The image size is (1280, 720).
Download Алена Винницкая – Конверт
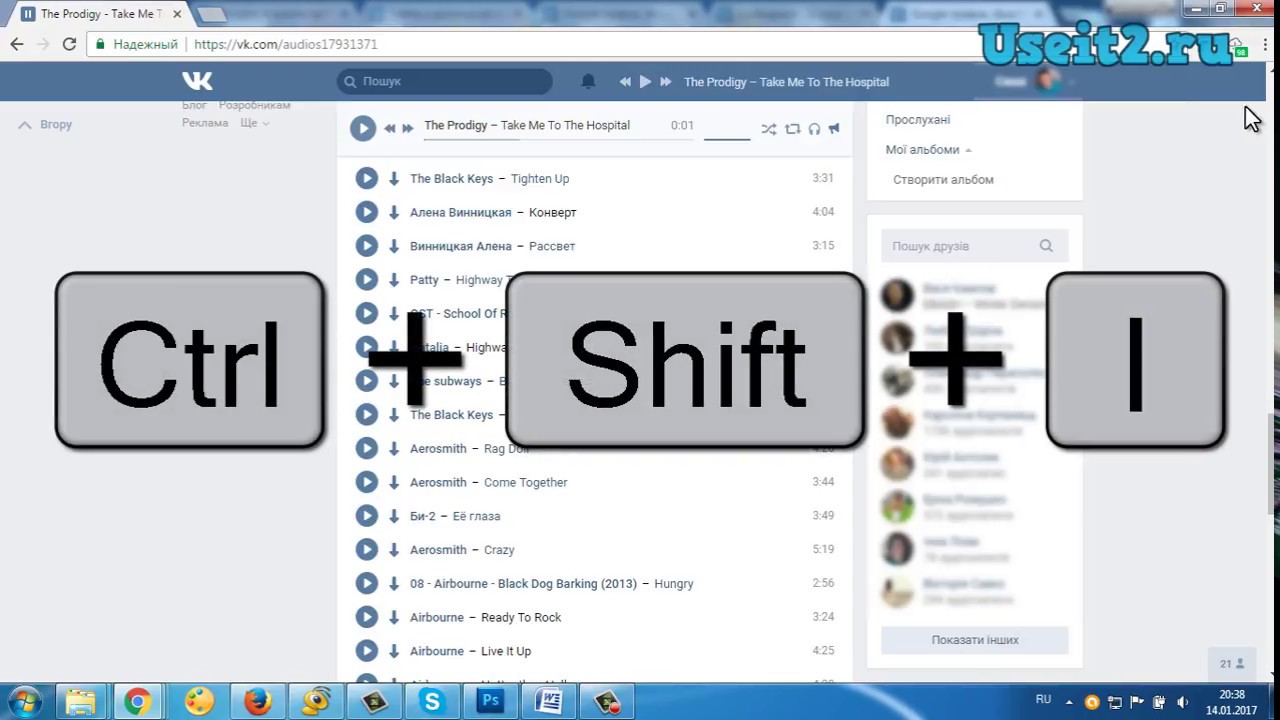click(x=393, y=212)
